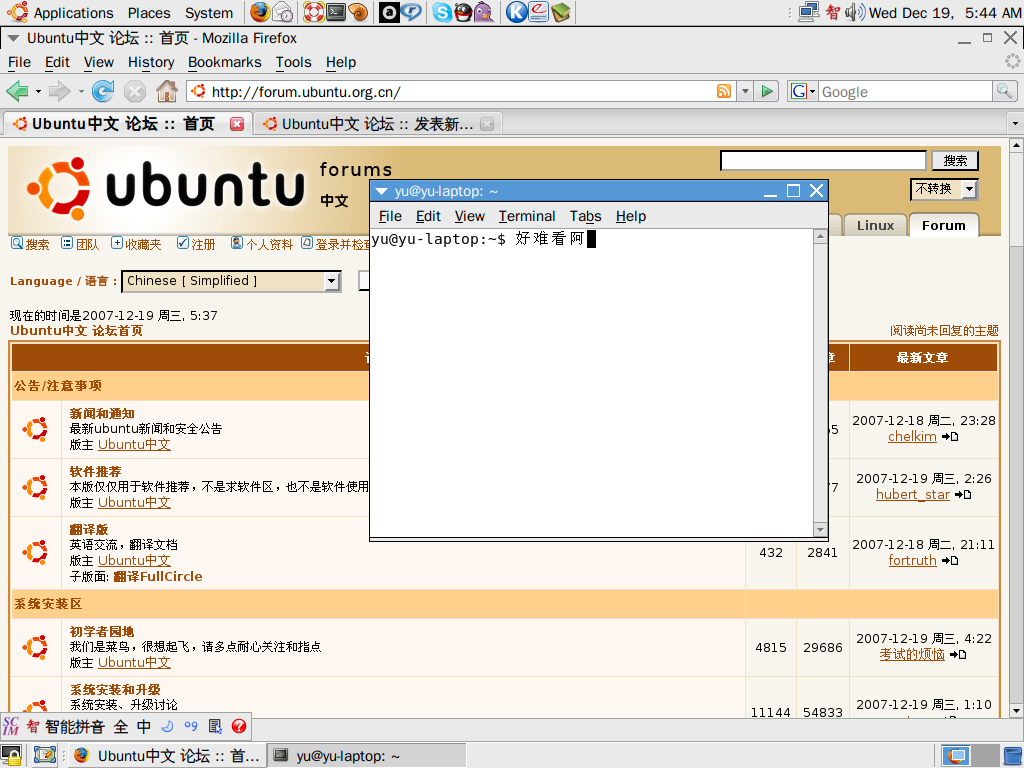
Task: Click the Google search input box
Action: [x=906, y=91]
